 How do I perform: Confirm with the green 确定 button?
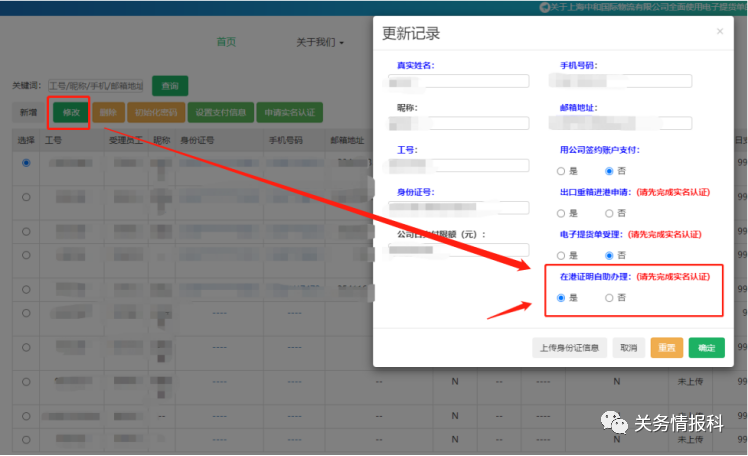tap(706, 348)
